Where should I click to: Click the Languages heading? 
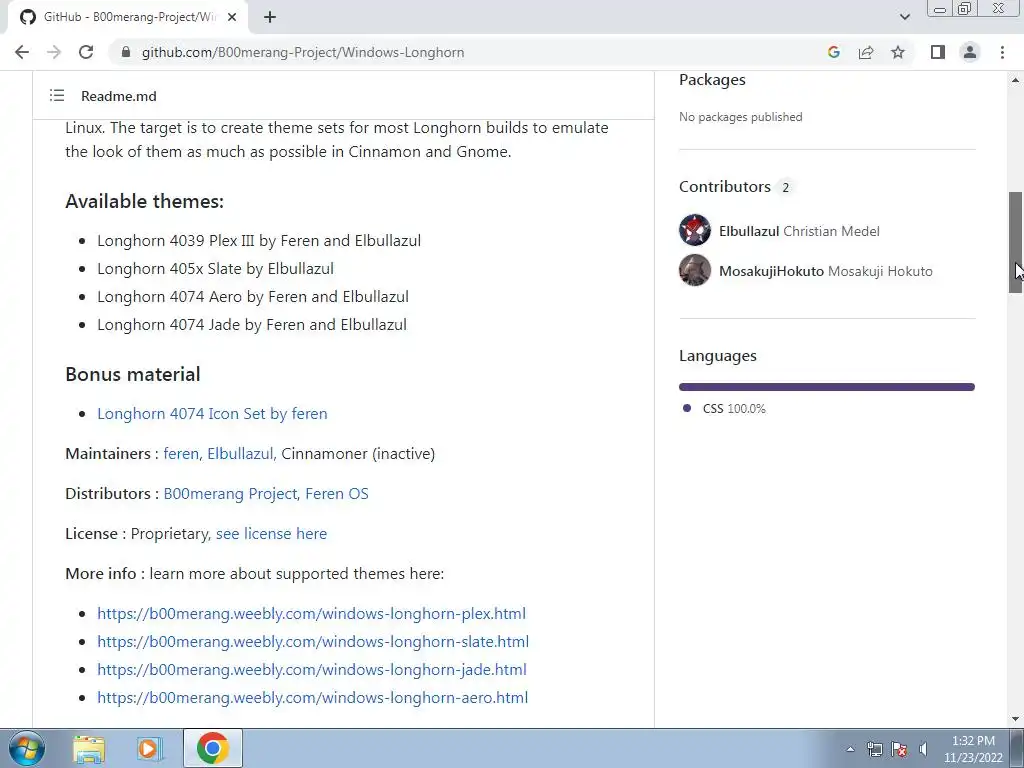coord(718,356)
